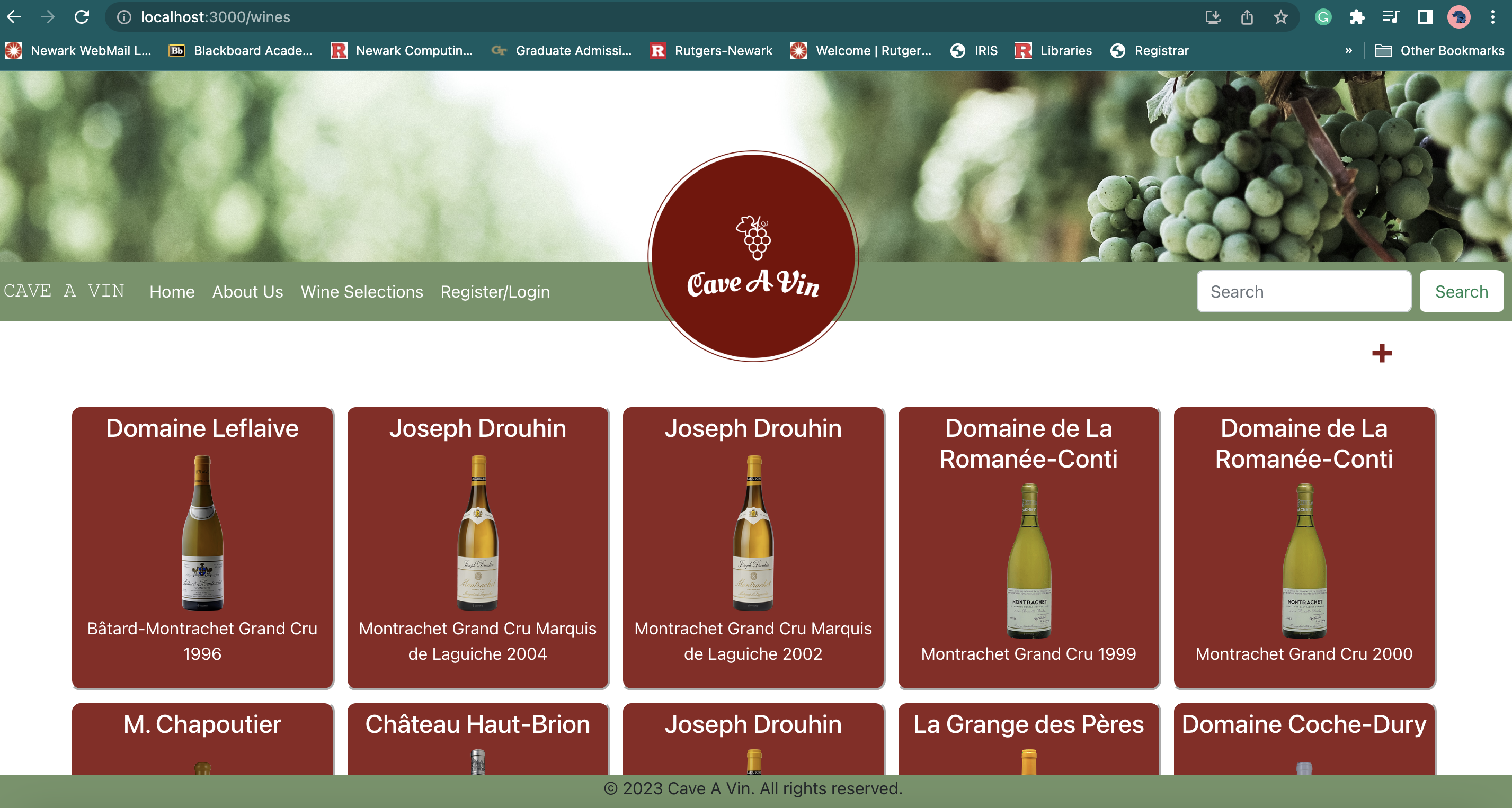Click the green Search button
The image size is (1512, 808).
pyautogui.click(x=1461, y=291)
